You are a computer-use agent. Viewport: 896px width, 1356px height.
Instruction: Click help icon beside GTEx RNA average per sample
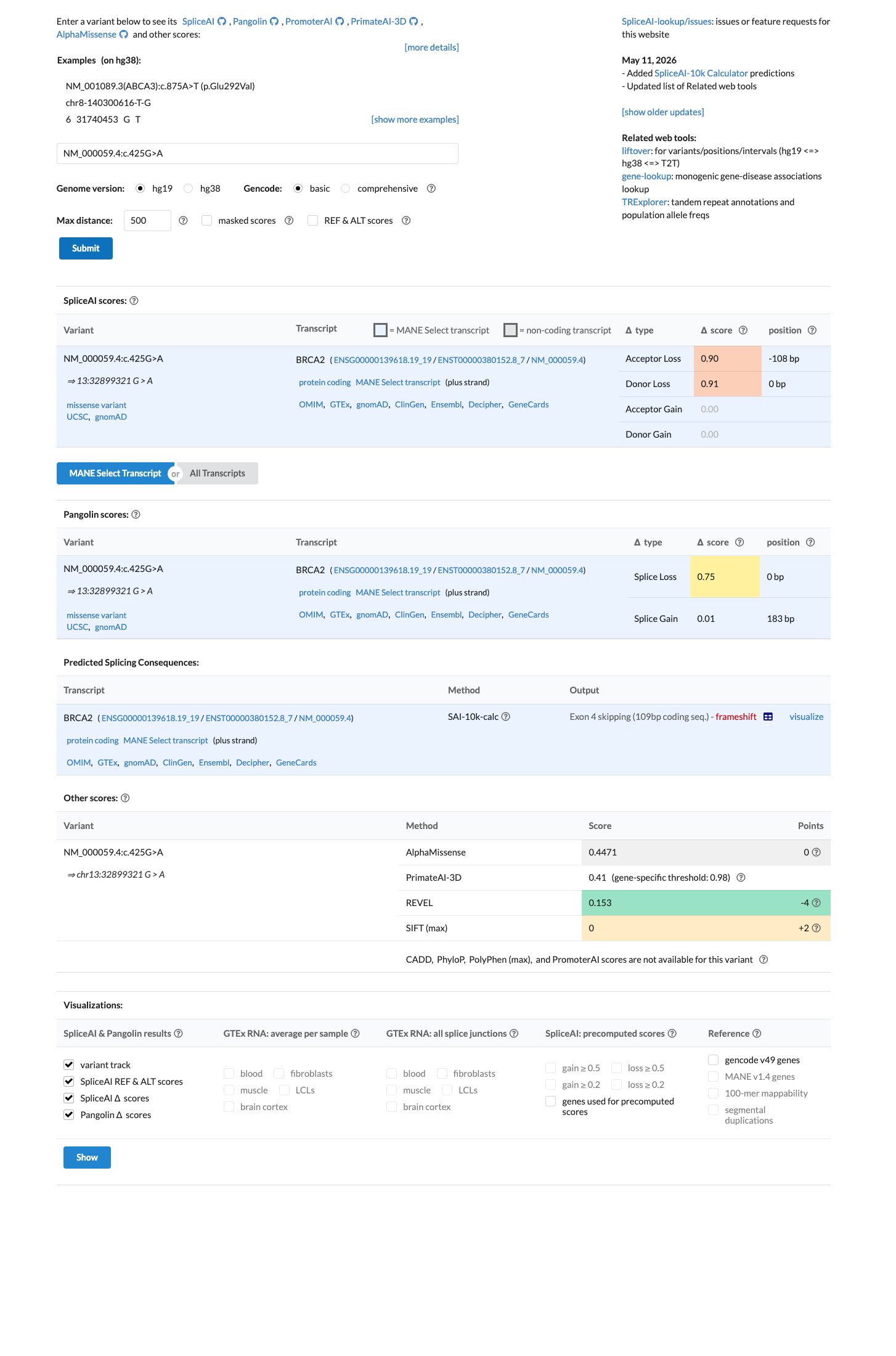pos(355,1034)
